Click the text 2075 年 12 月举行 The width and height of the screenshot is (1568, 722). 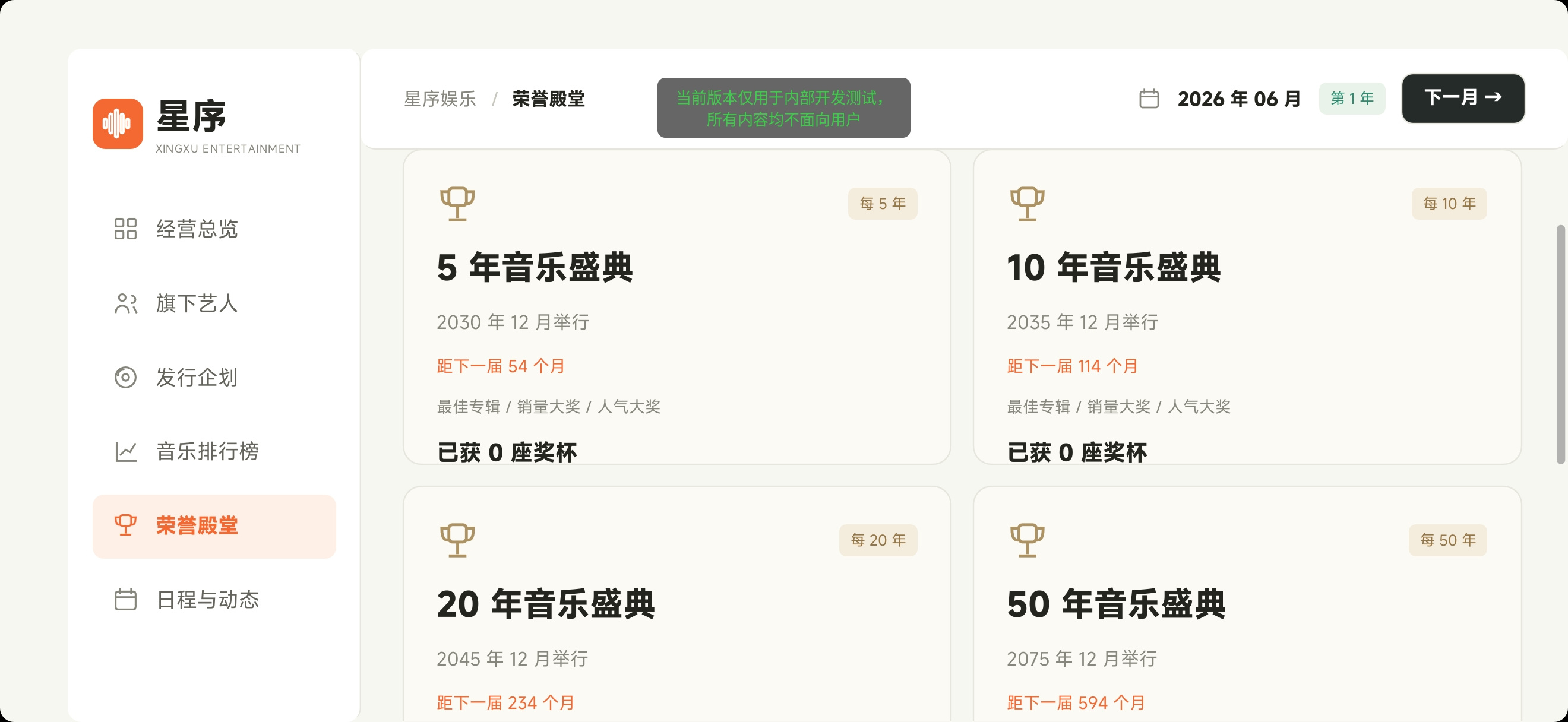click(1082, 658)
